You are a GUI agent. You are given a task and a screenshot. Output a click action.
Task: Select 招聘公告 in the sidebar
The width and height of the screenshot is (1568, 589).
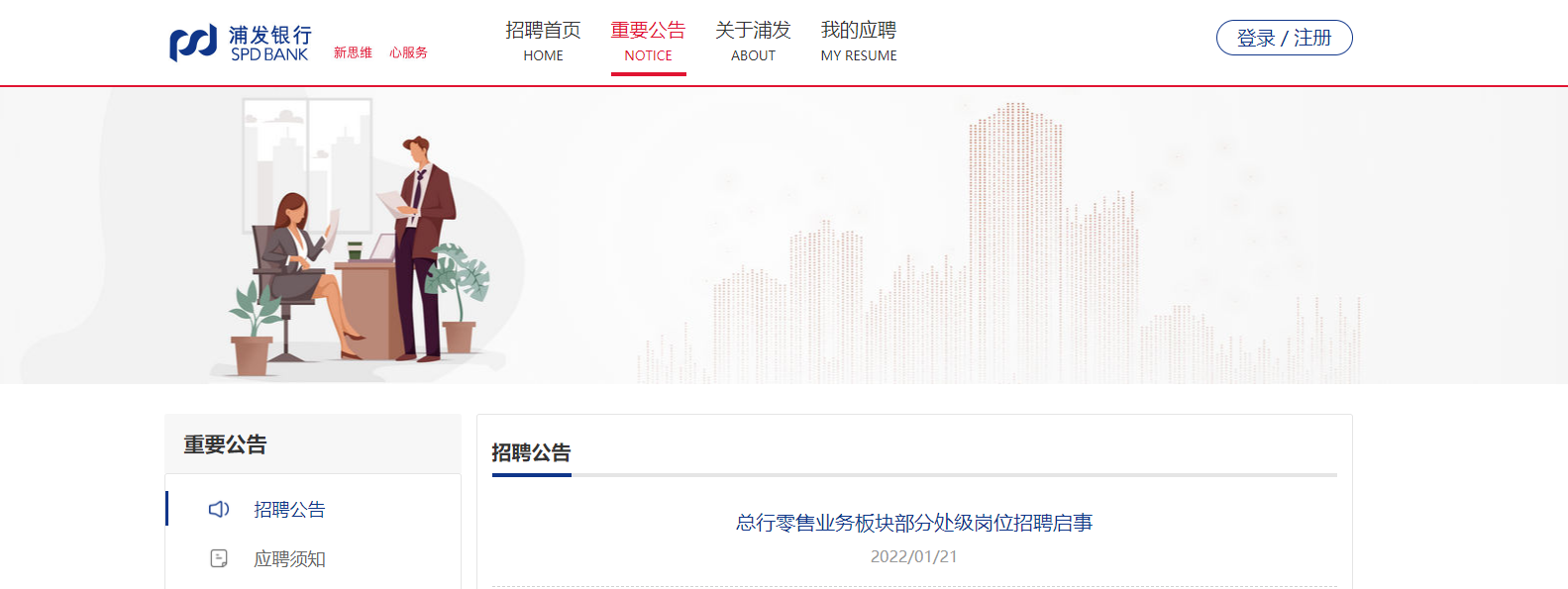click(289, 510)
